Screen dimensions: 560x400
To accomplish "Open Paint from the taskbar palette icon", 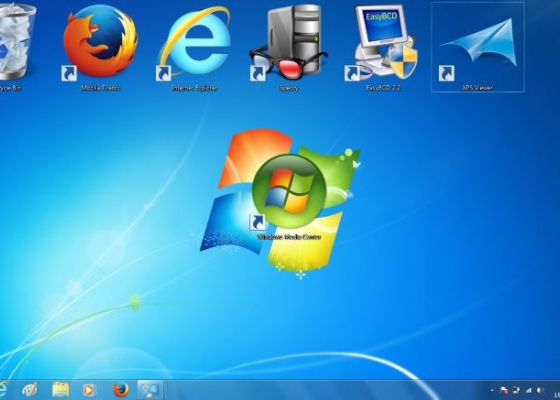I will tap(30, 390).
